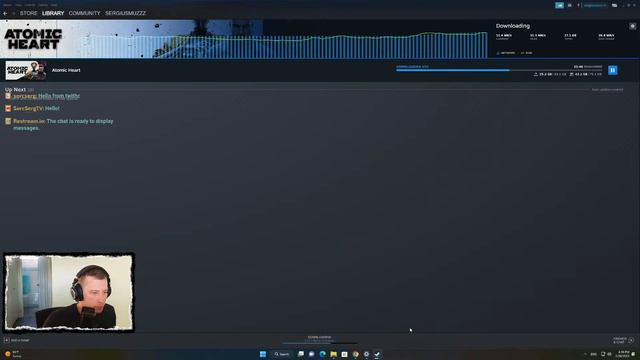Screen dimensions: 640x360
Task: Open the Friends menu in the menu bar
Action: coord(29,5)
